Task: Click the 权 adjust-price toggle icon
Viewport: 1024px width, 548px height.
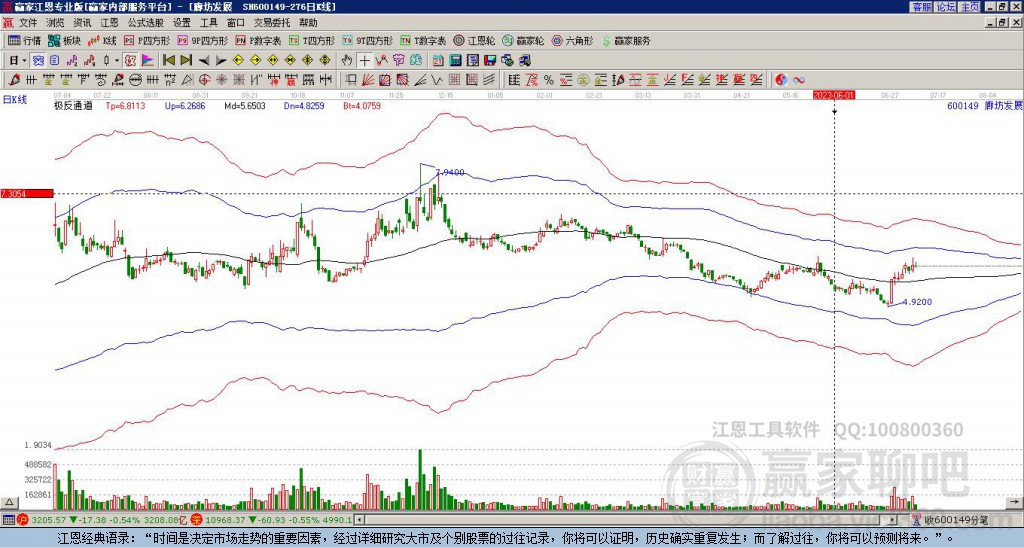Action: pyautogui.click(x=130, y=61)
